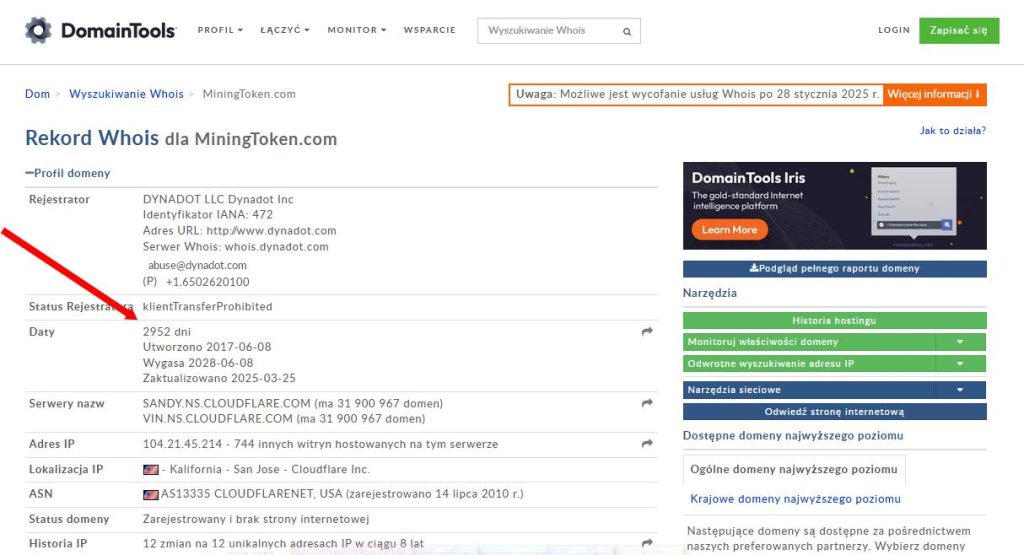Viewport: 1024px width, 555px height.
Task: Click the Historia hostingu button
Action: tap(835, 321)
